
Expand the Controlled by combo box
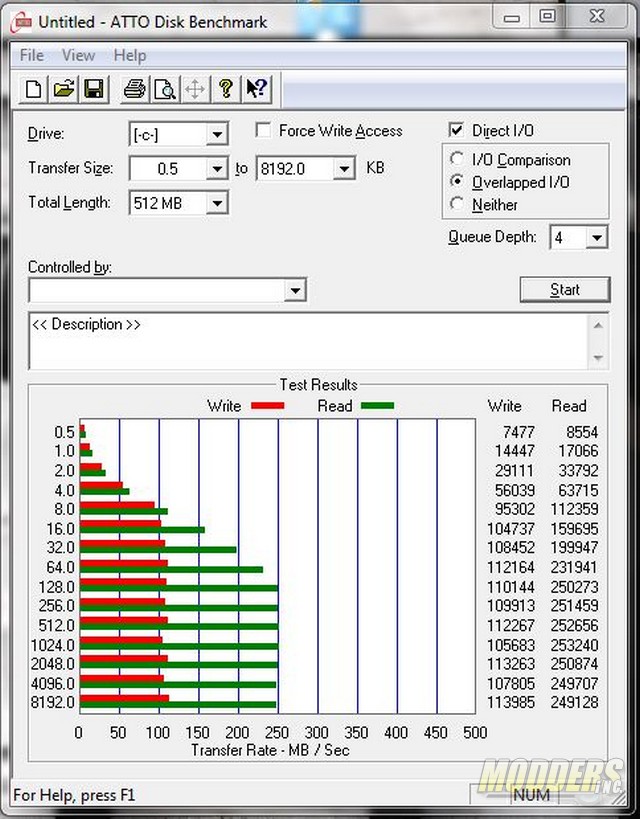[295, 290]
